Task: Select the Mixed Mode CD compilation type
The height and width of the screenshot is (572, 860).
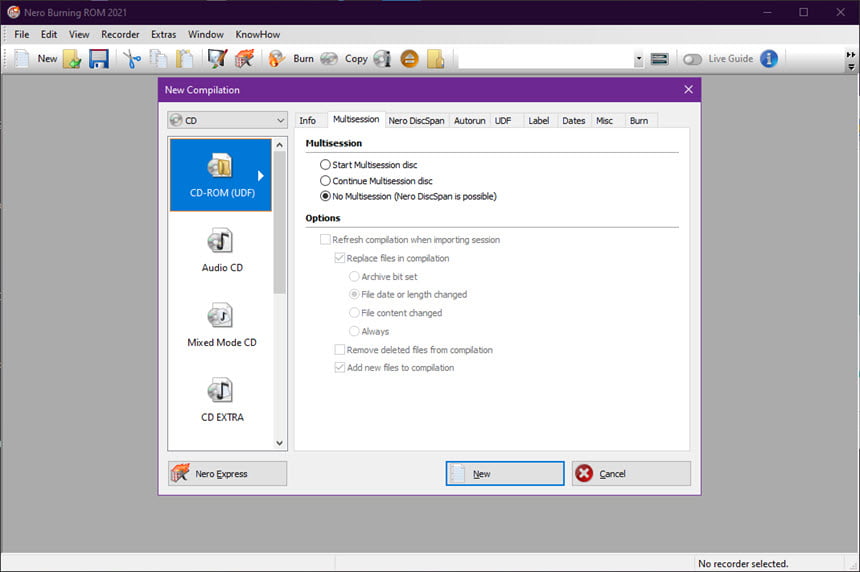Action: (221, 325)
